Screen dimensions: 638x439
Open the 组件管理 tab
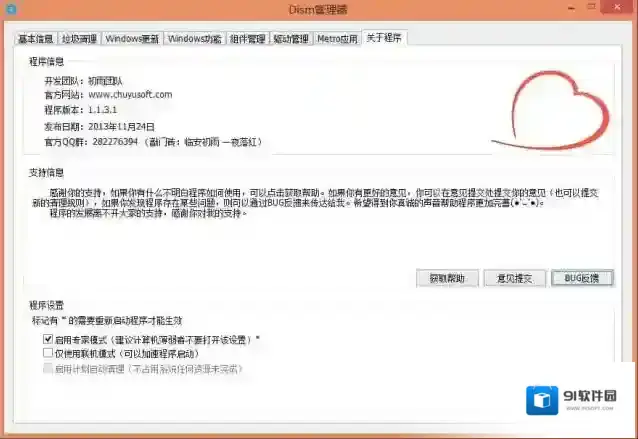coord(247,39)
